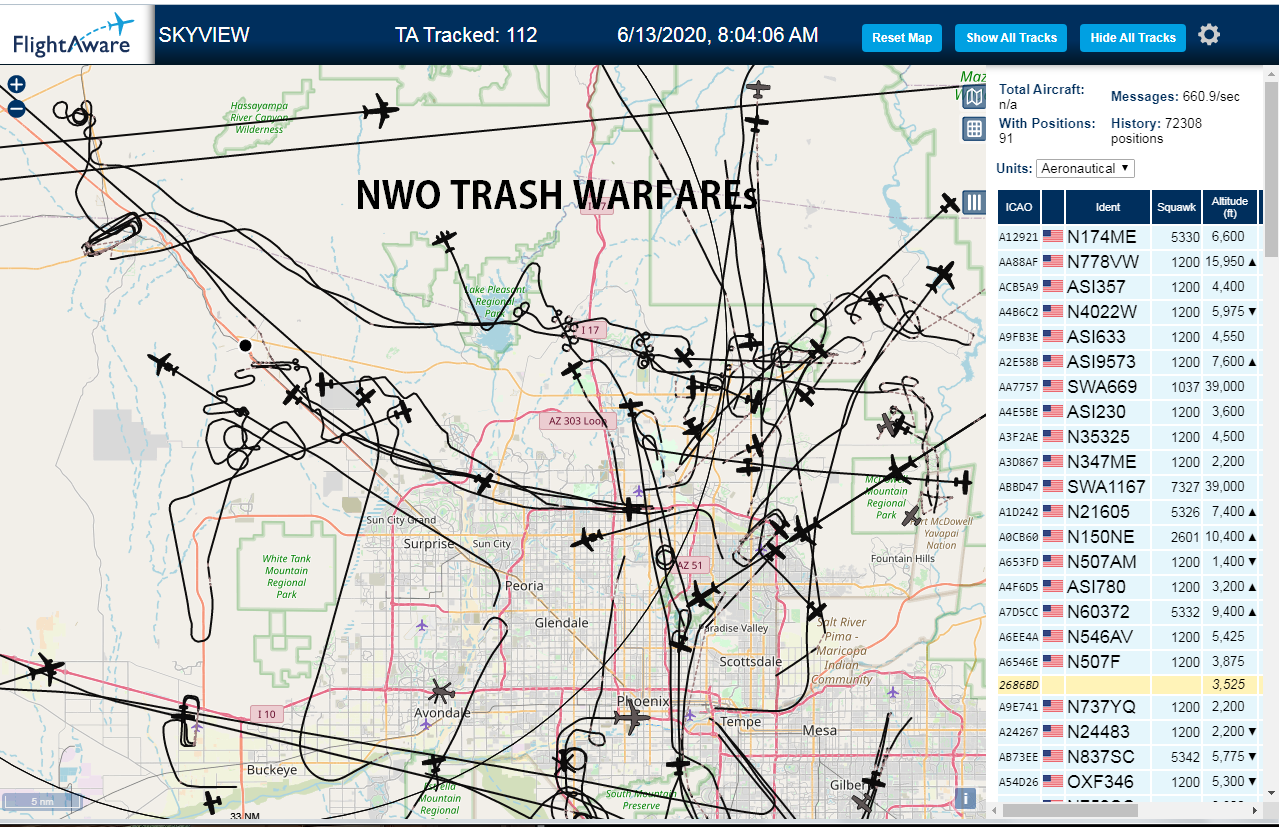Click the 5 nm map scale bar
The height and width of the screenshot is (827, 1279).
point(41,801)
